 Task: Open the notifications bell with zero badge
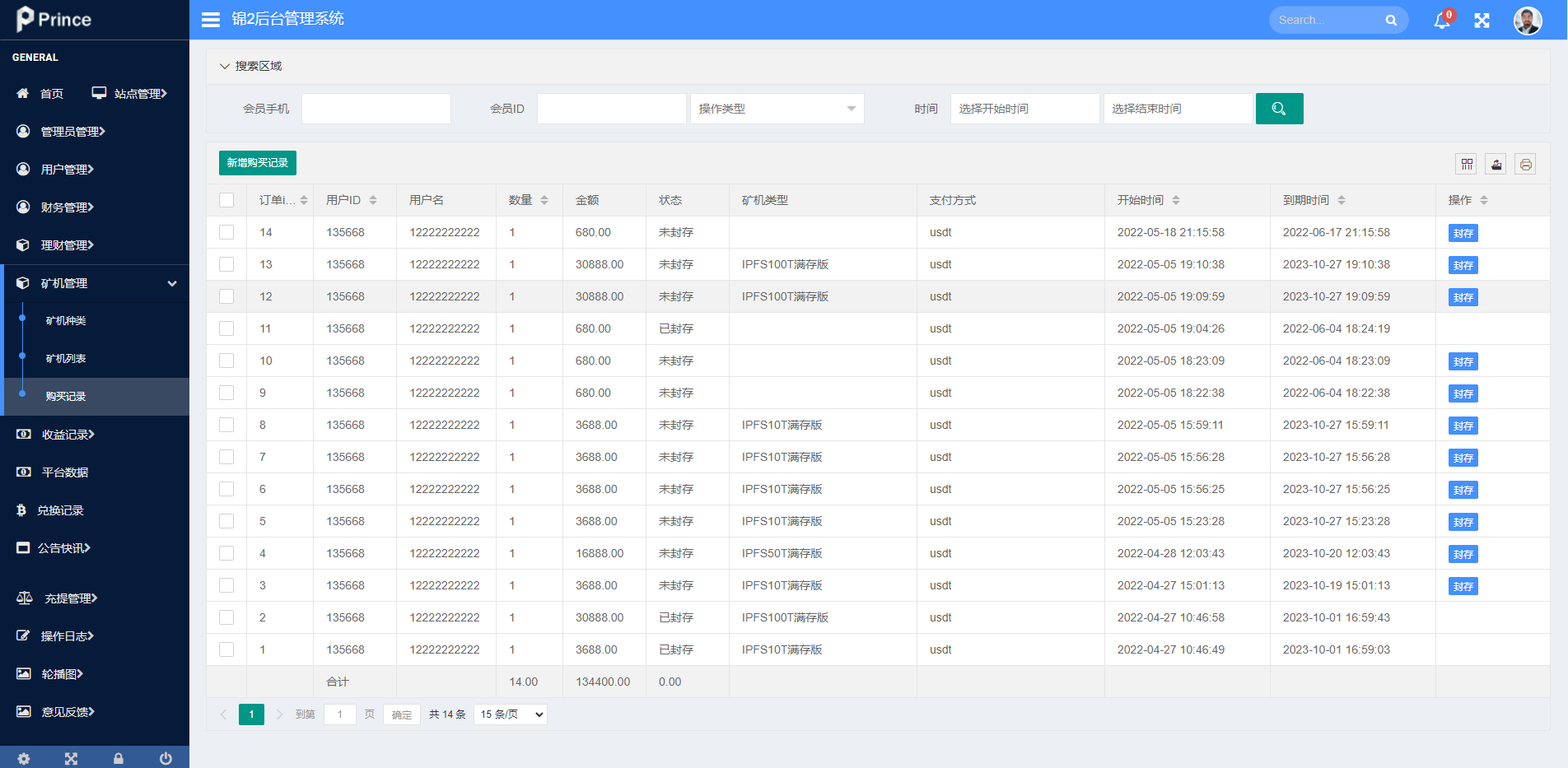pyautogui.click(x=1441, y=20)
